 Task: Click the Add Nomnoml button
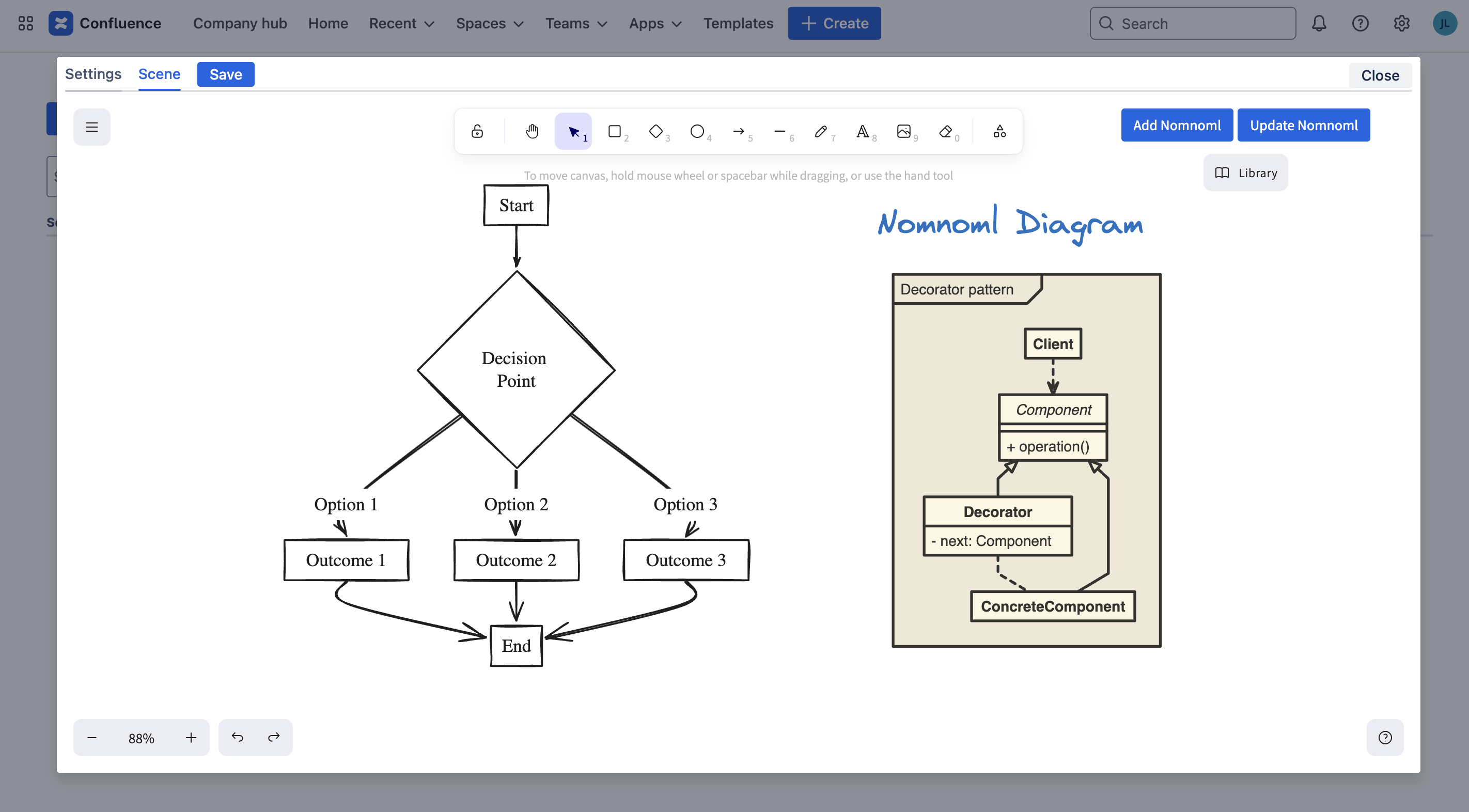coord(1177,125)
